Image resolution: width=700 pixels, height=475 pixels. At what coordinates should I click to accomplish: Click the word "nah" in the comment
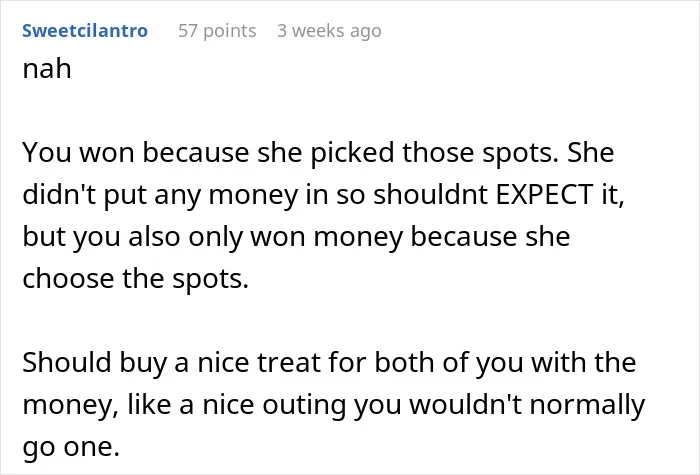click(47, 69)
